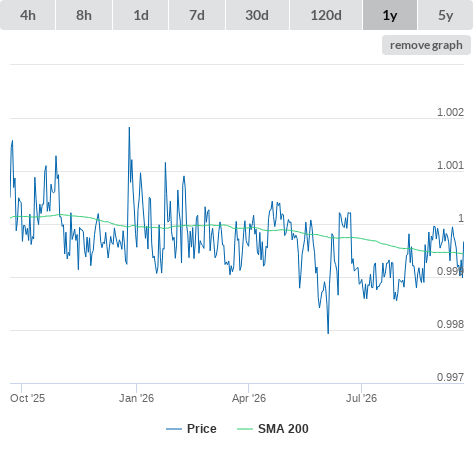Viewport: 474px width, 455px height.
Task: Switch chart to 5y range
Action: click(x=445, y=15)
